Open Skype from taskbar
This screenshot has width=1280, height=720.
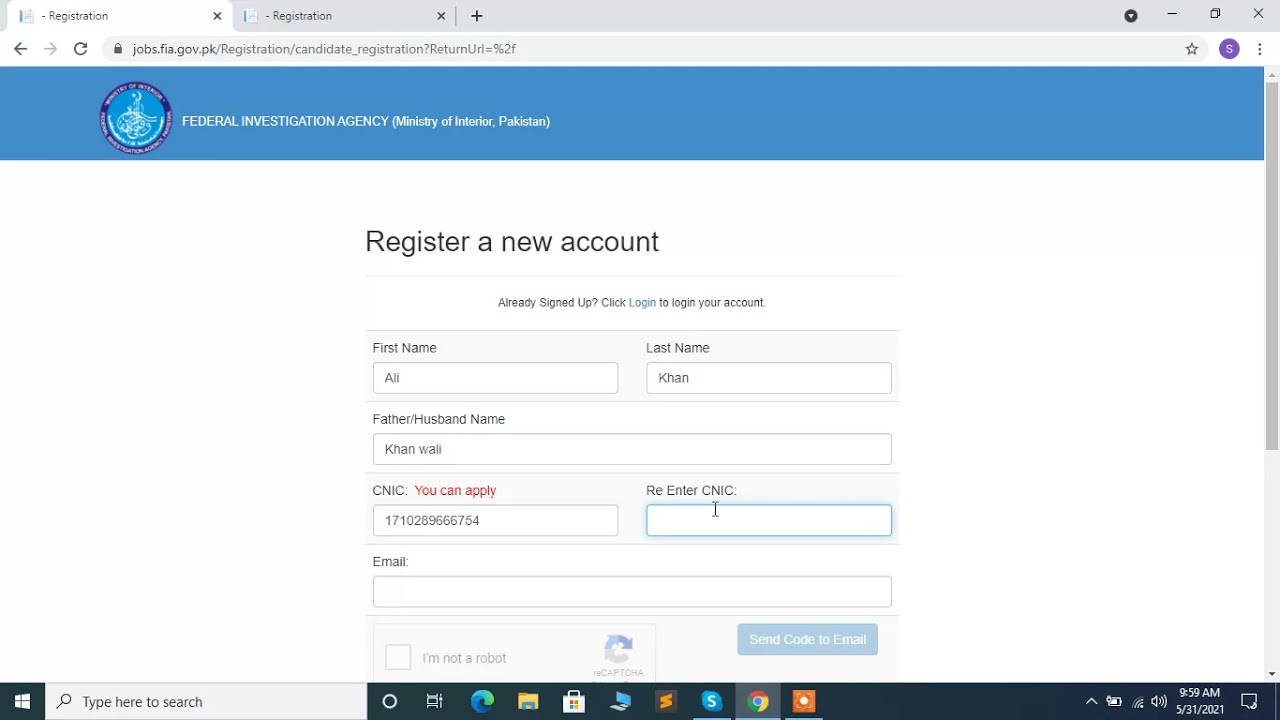pos(712,701)
